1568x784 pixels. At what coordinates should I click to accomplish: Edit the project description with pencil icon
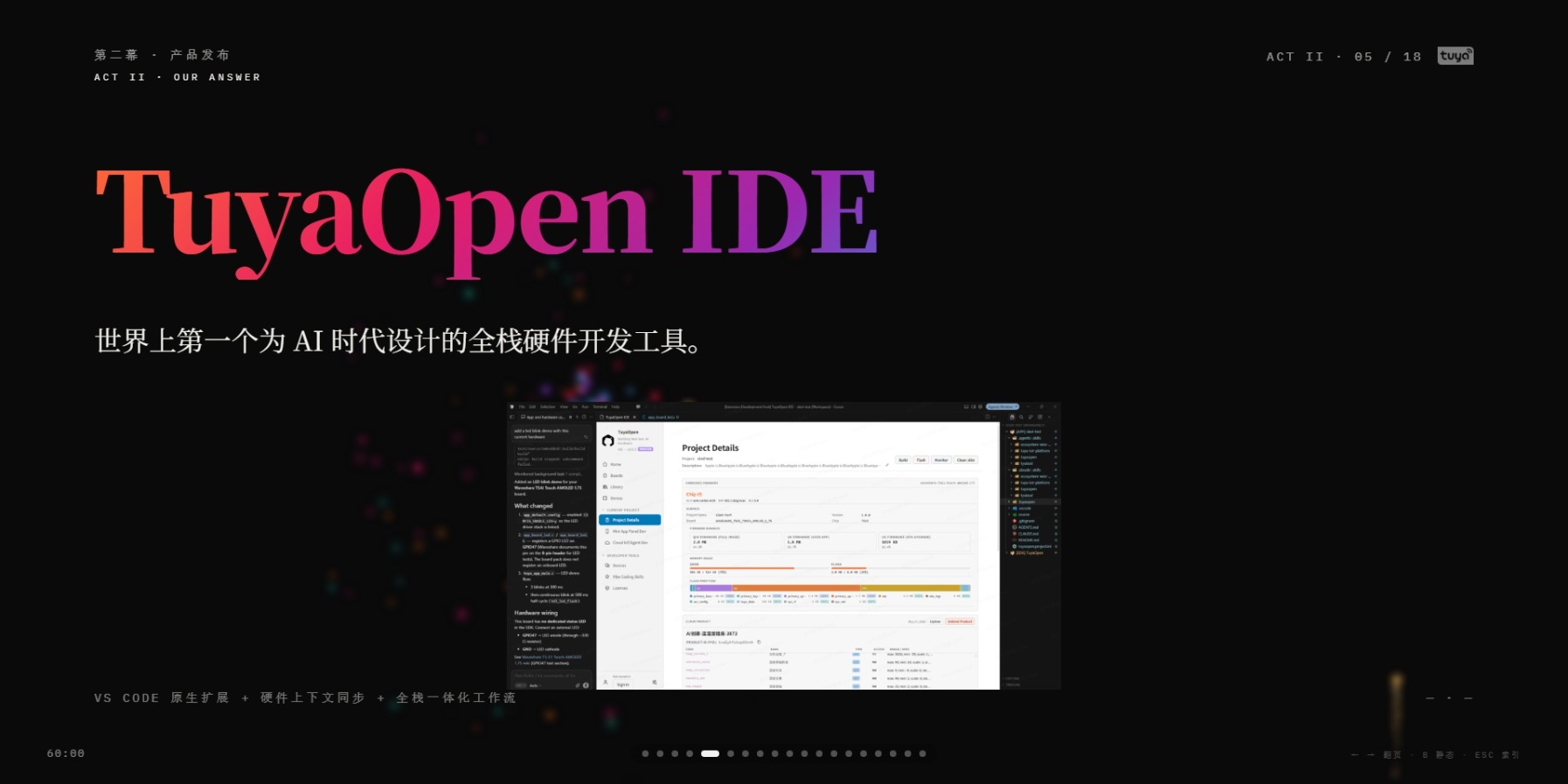click(x=886, y=465)
